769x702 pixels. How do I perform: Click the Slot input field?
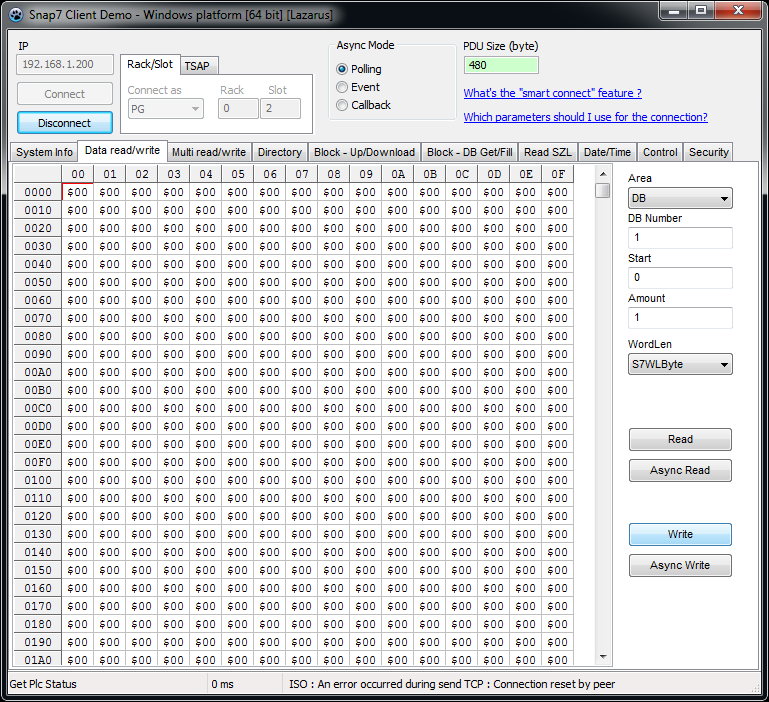pyautogui.click(x=281, y=108)
